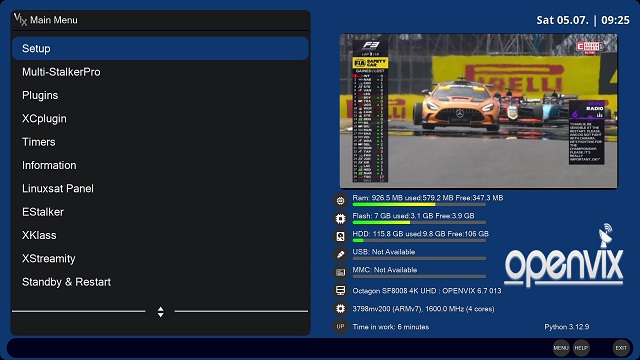Open the Plugins menu item
The width and height of the screenshot is (640, 360).
point(160,95)
